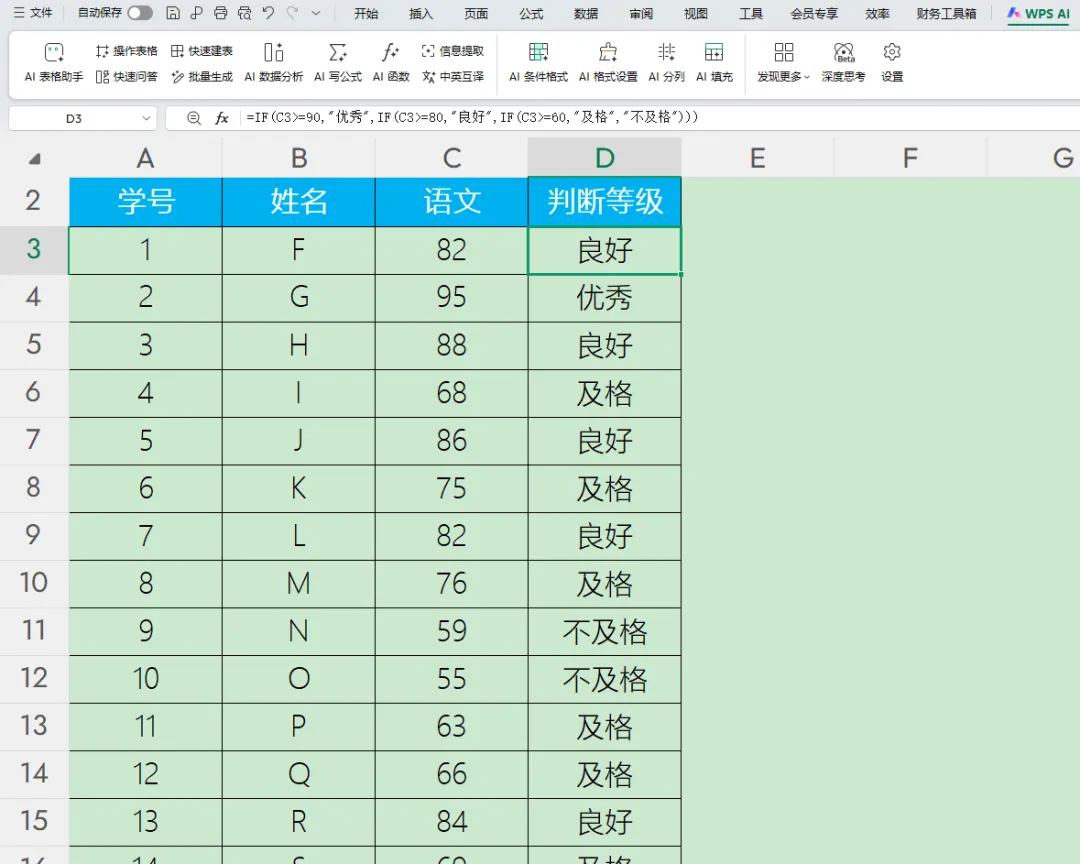Open AI 数据分析
1080x864 pixels.
[x=273, y=63]
